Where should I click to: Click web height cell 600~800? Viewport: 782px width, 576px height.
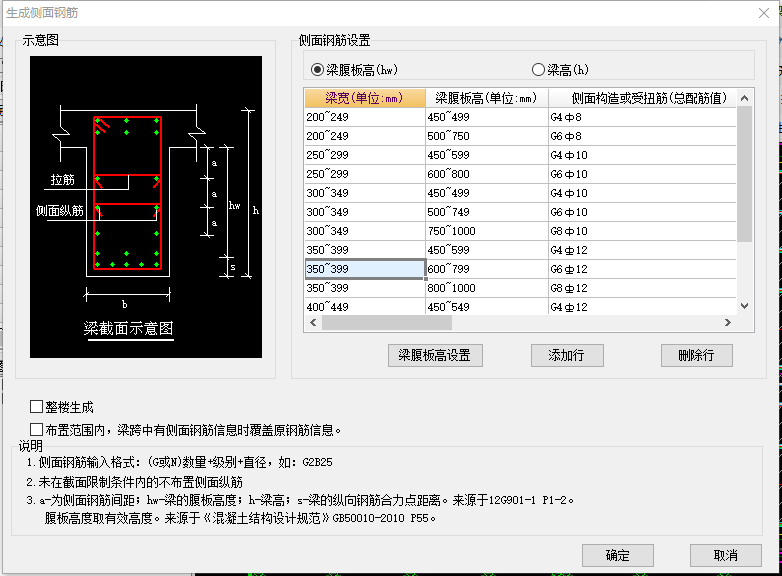[x=486, y=174]
